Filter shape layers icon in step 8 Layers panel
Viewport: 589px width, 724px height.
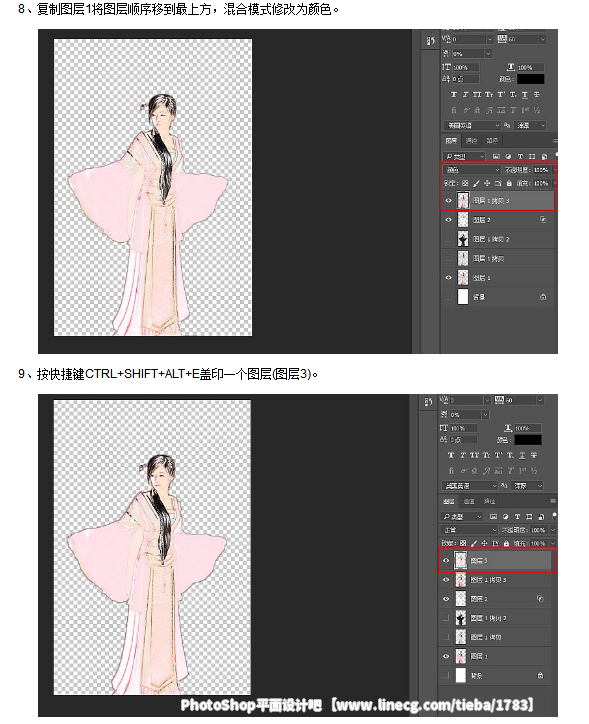[x=532, y=157]
